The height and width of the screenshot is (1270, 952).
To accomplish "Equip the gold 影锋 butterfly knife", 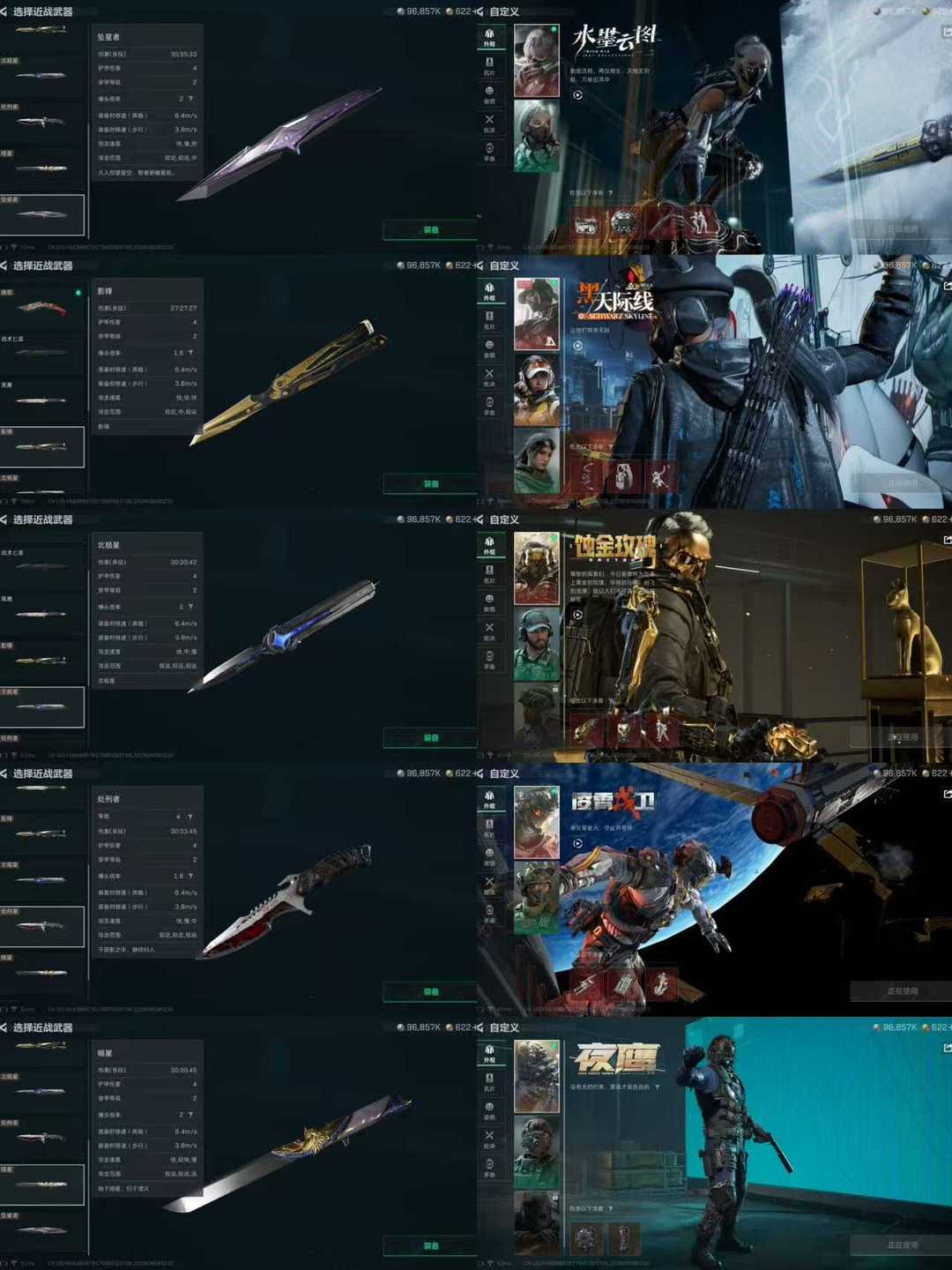I will (430, 484).
